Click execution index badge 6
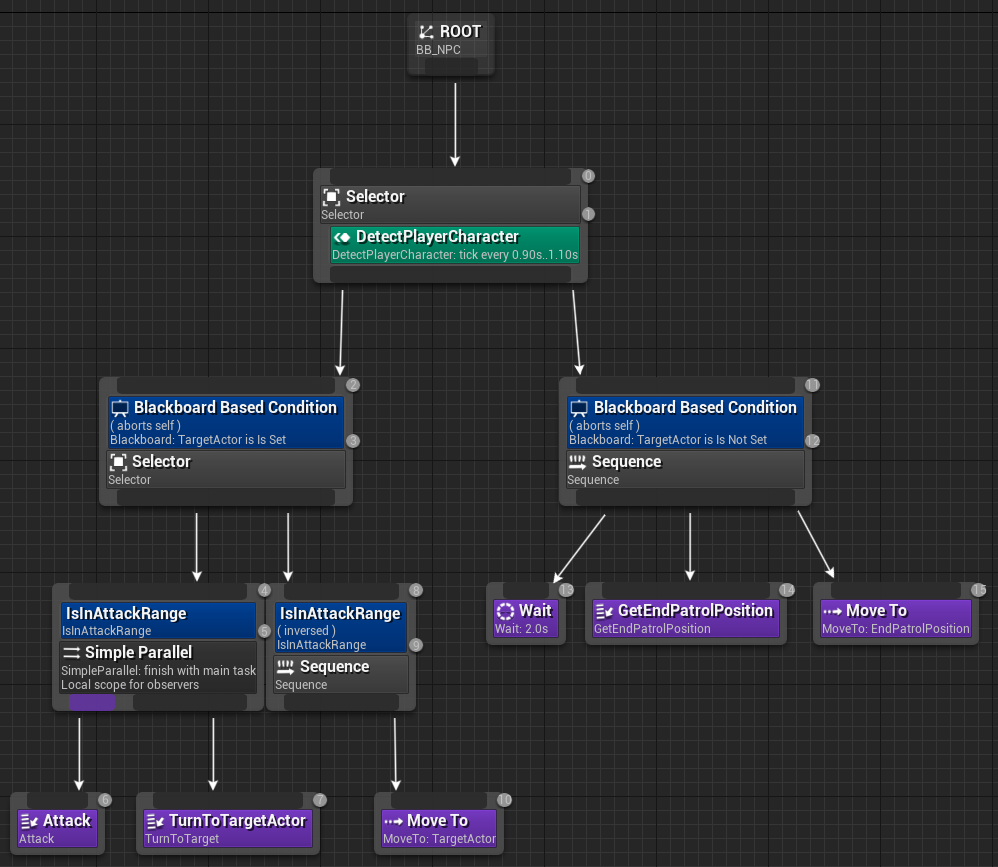This screenshot has height=867, width=998. (105, 800)
